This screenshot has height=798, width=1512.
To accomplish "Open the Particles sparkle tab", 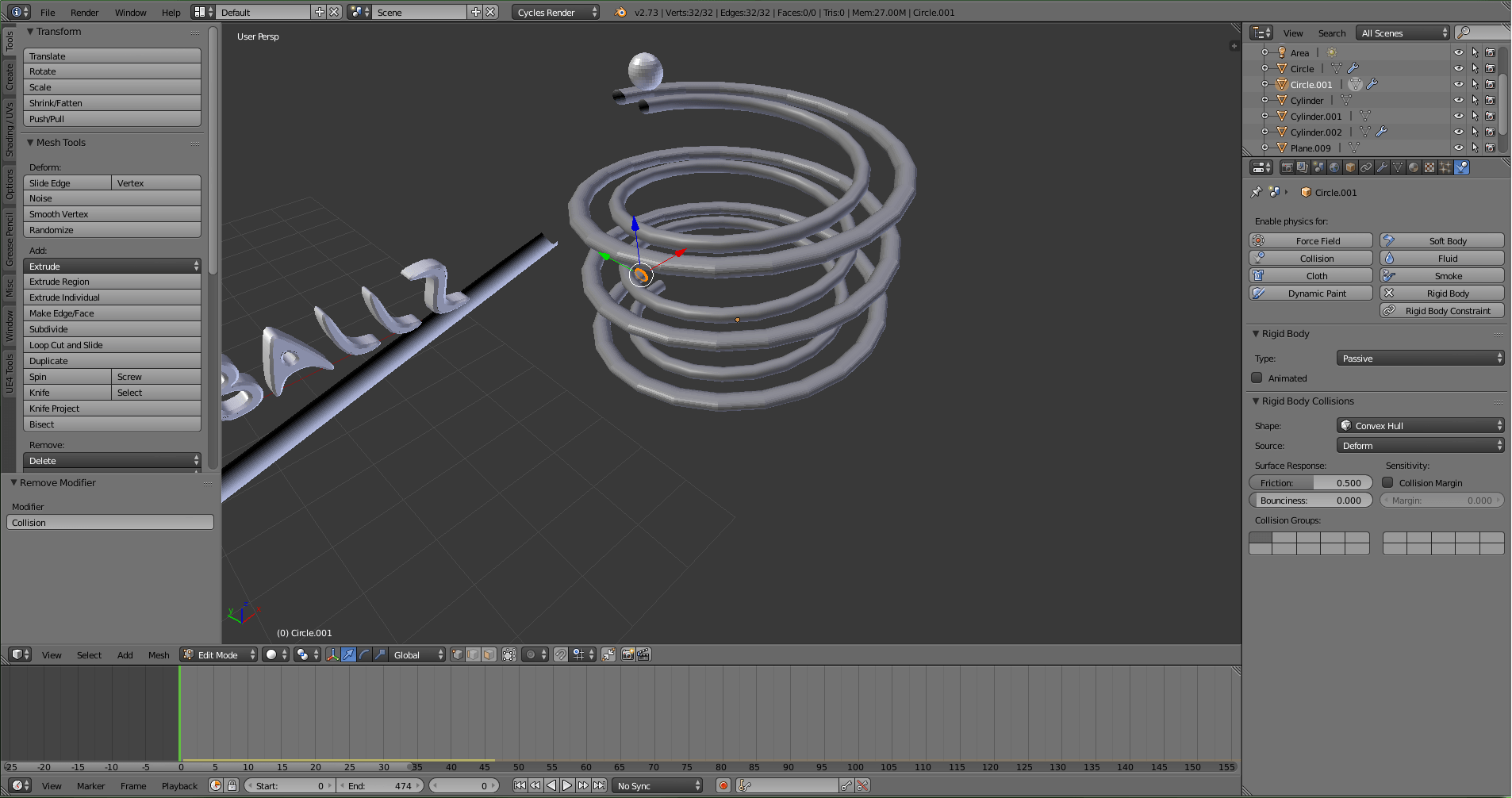I will (x=1445, y=167).
